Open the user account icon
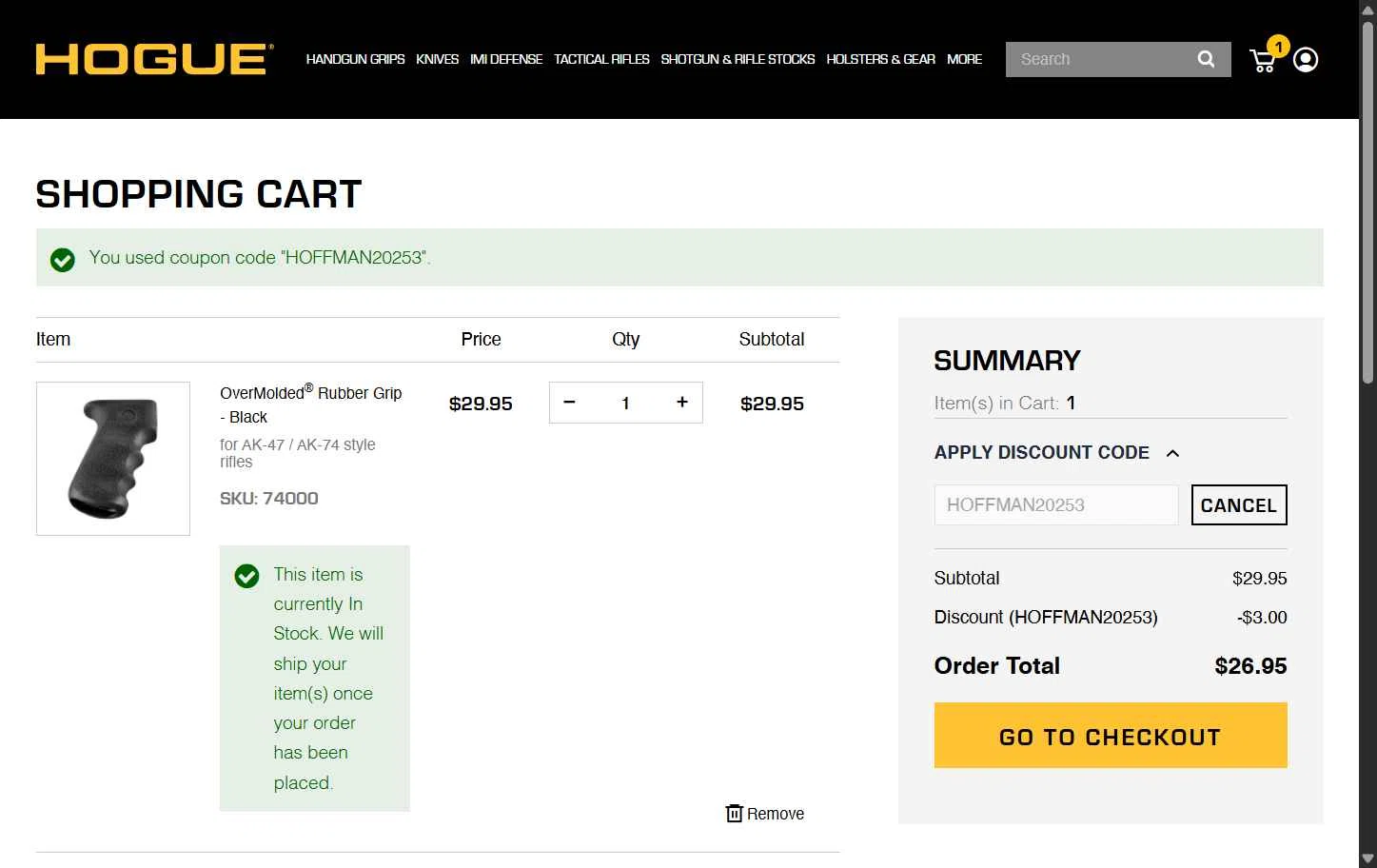 point(1306,60)
